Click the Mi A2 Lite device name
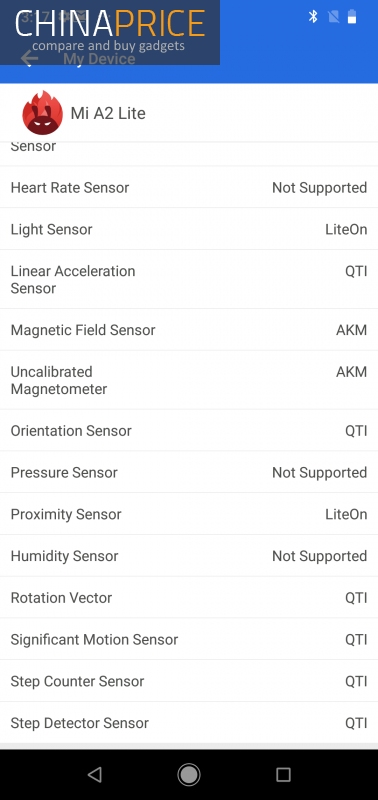Viewport: 378px width, 800px height. coord(108,113)
